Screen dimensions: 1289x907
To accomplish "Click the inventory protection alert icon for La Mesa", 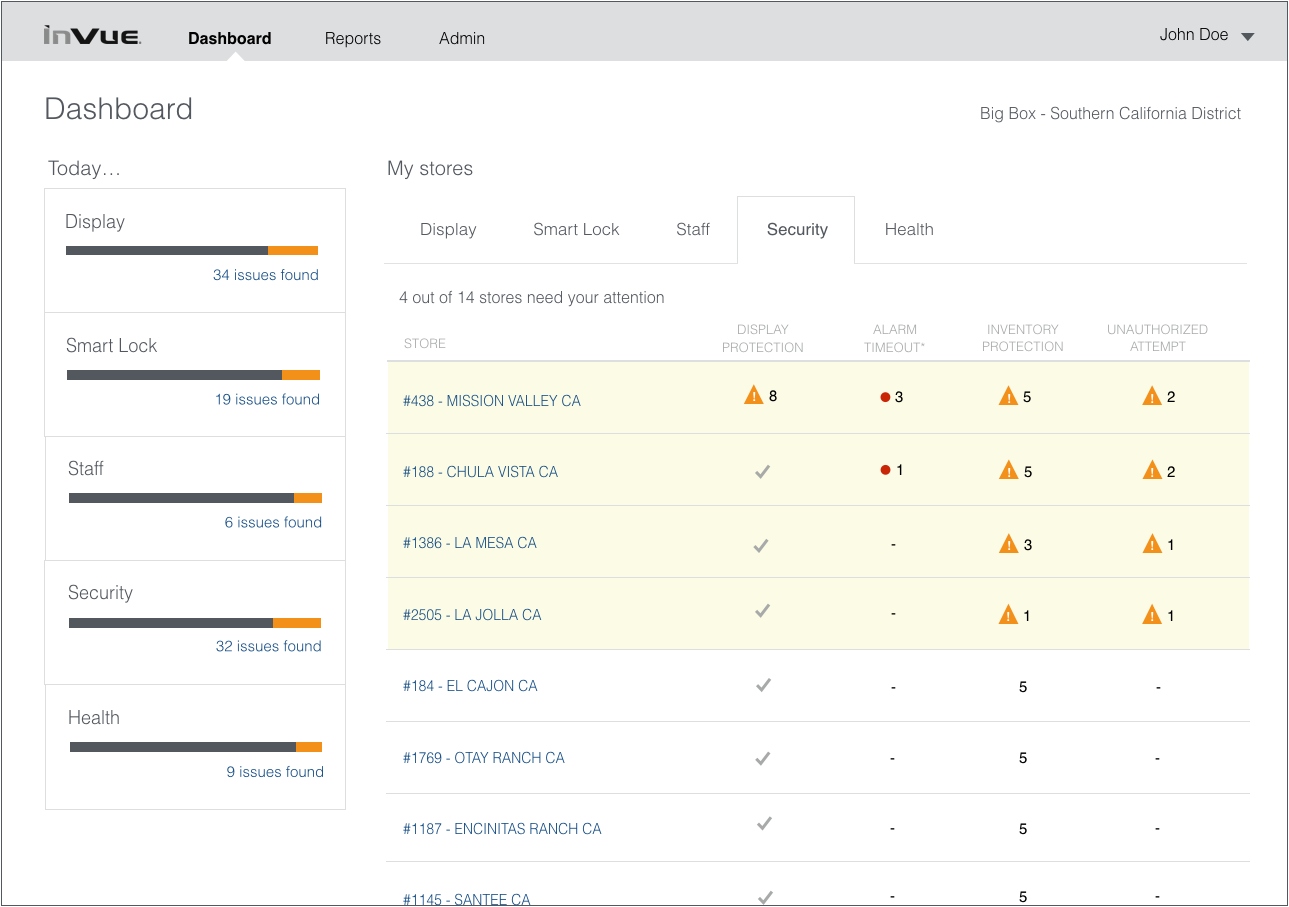I will point(1007,544).
